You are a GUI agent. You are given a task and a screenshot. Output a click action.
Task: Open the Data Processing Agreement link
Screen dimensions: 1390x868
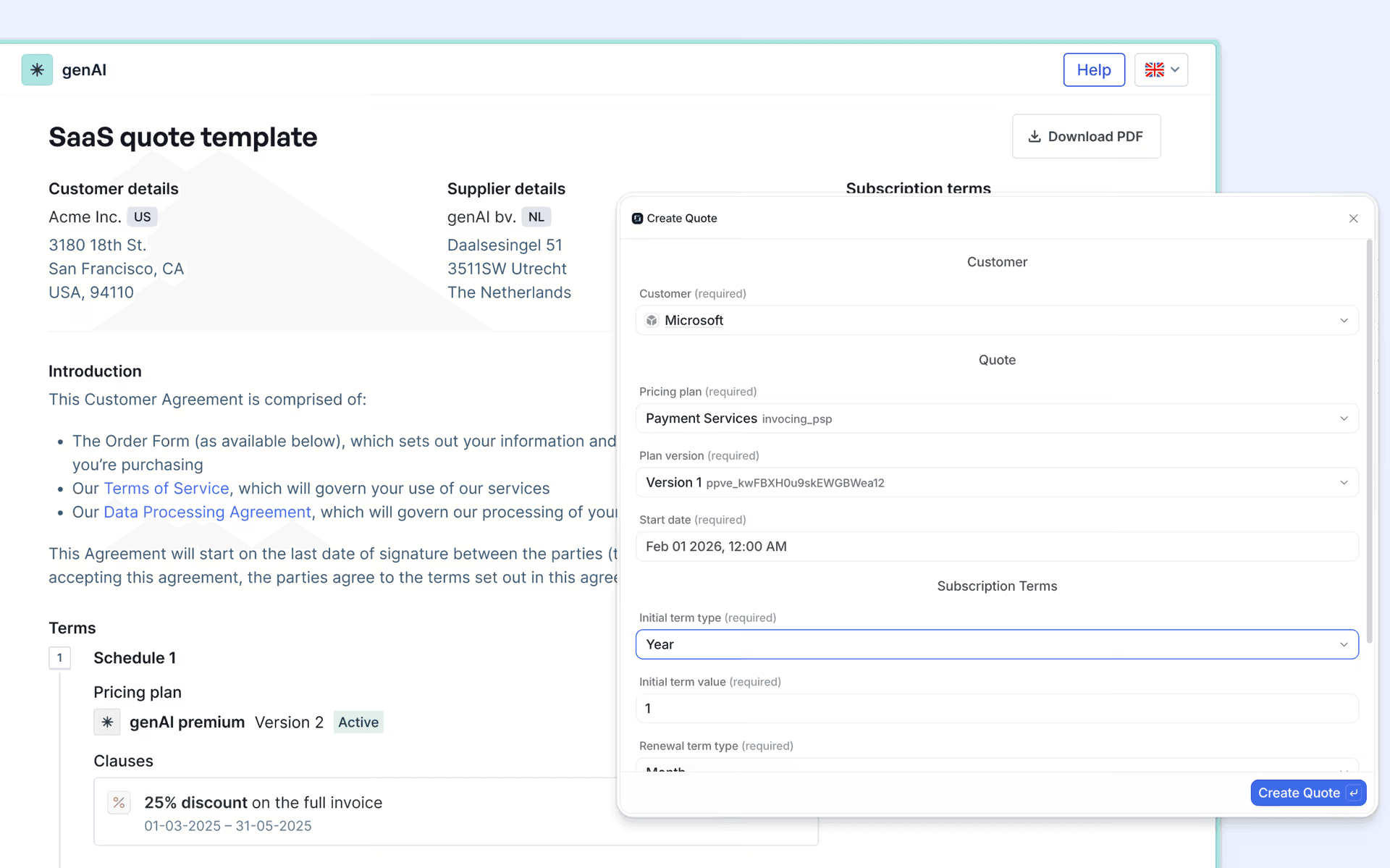207,513
